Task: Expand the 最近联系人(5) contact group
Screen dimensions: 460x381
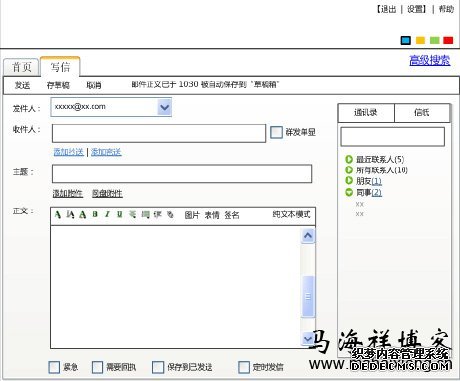Action: pos(349,159)
